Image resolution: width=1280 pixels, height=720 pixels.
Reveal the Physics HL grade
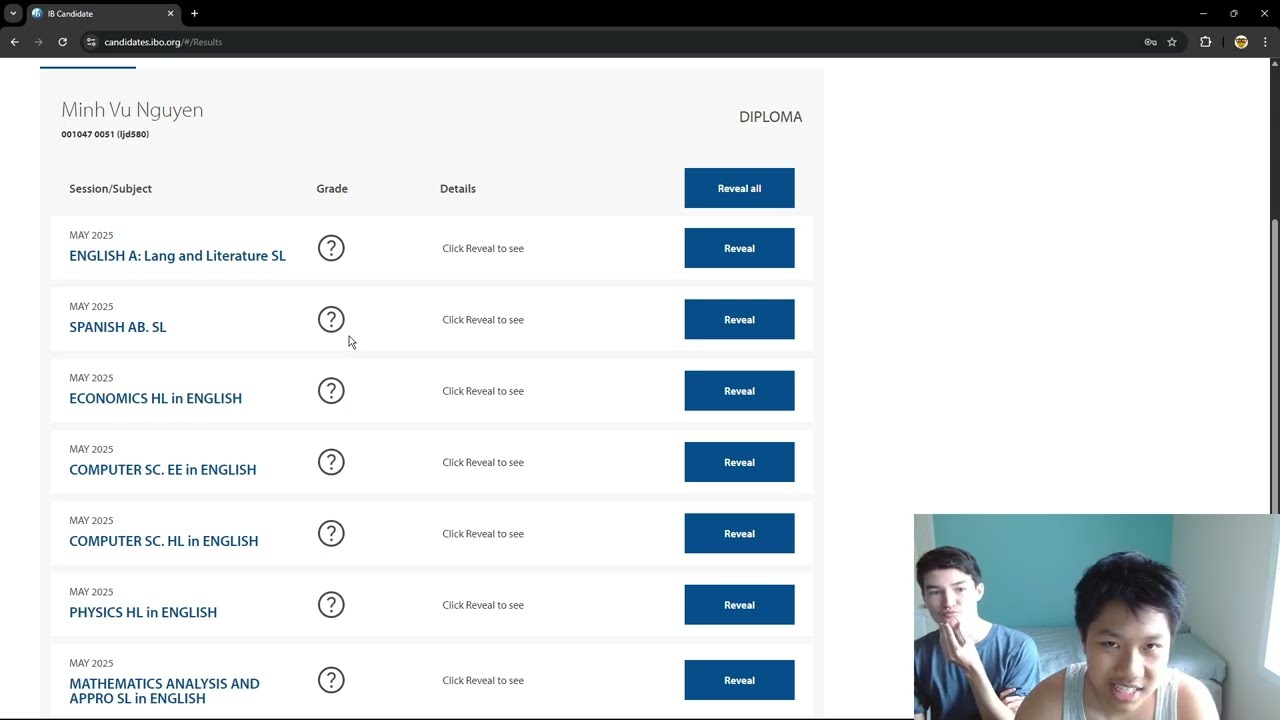click(739, 605)
